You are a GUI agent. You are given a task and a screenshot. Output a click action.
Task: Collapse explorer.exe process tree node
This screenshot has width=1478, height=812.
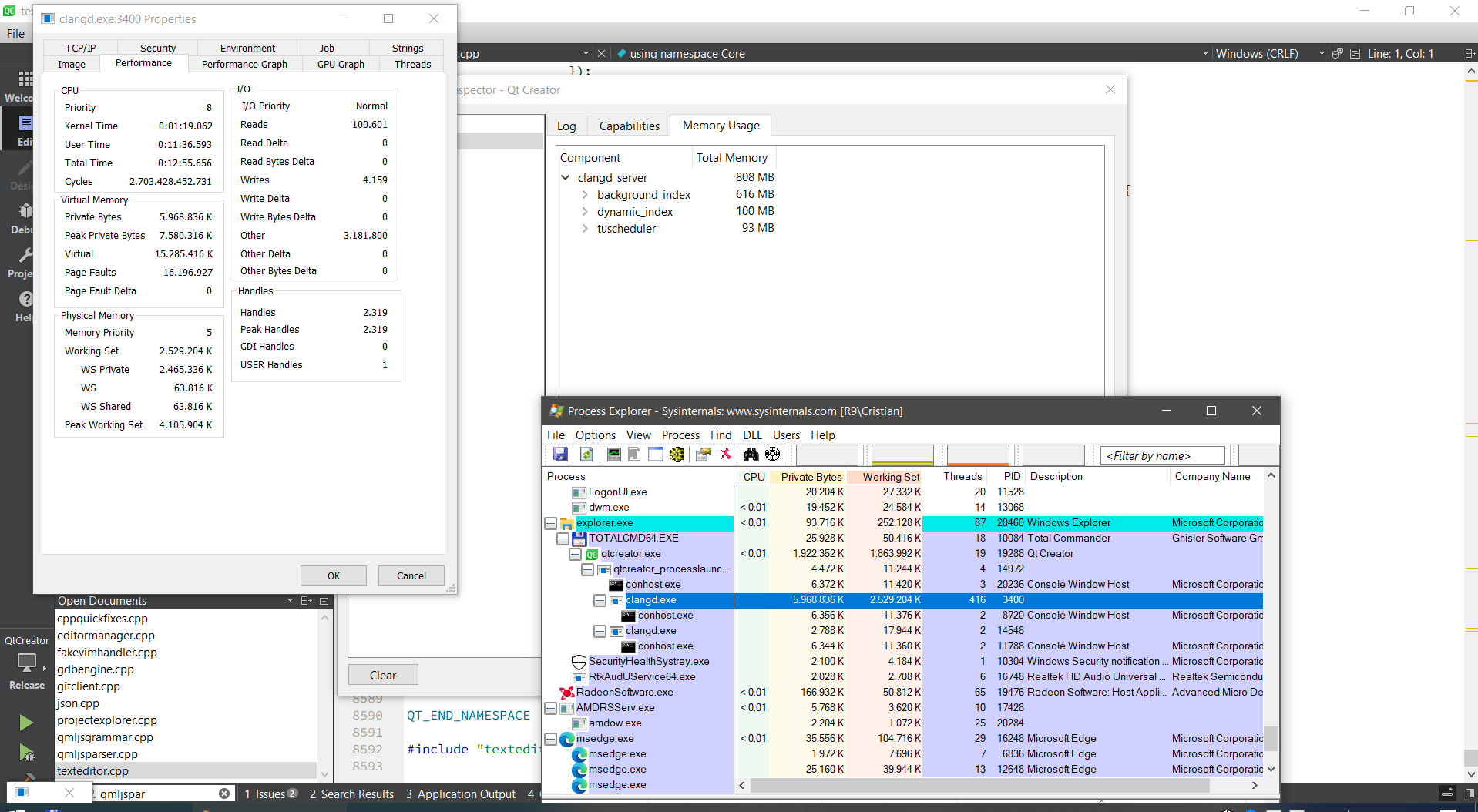click(550, 523)
